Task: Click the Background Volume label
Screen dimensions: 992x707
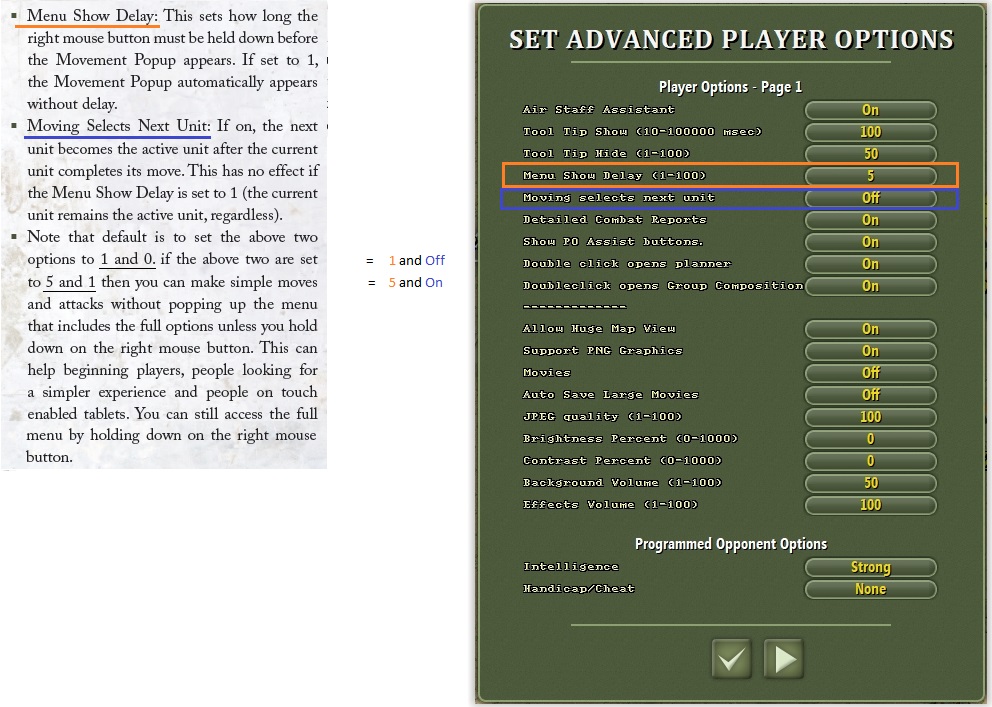Action: (x=622, y=483)
